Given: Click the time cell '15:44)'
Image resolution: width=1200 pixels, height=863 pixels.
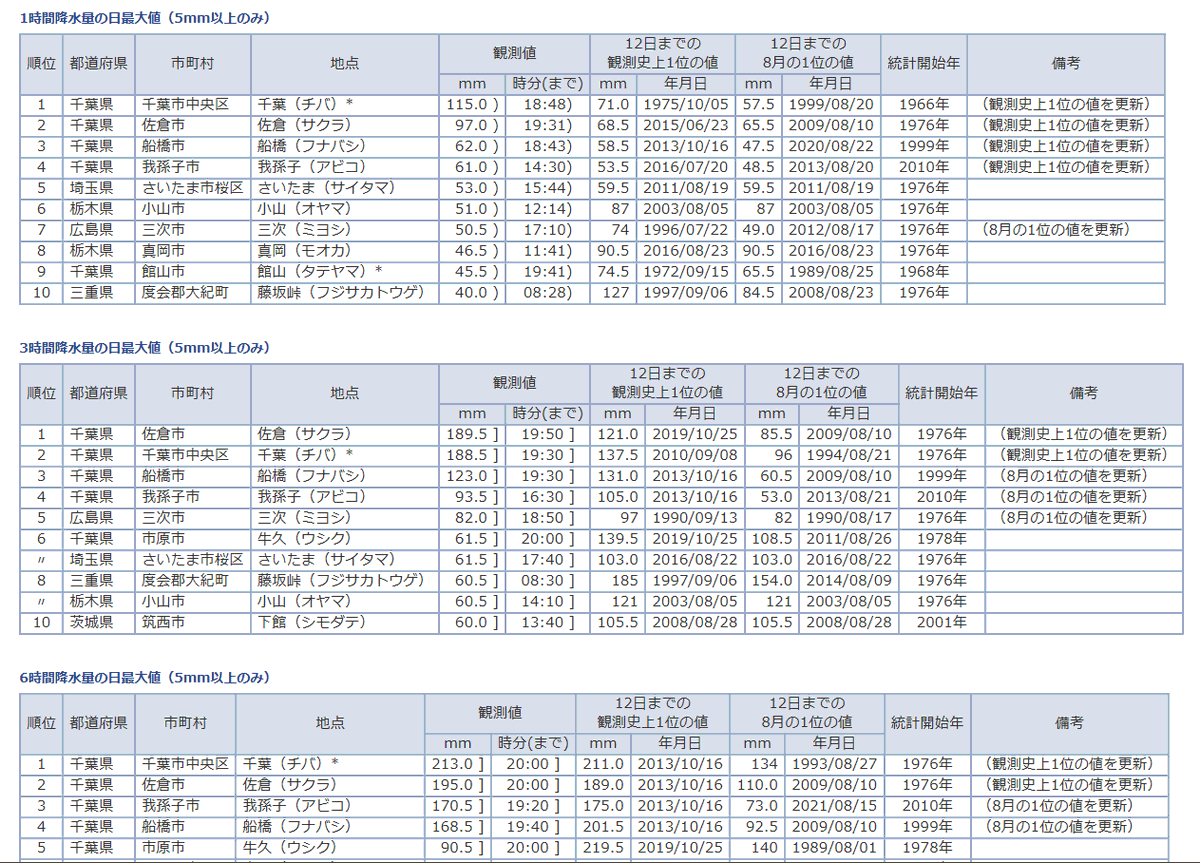Looking at the screenshot, I should 550,188.
